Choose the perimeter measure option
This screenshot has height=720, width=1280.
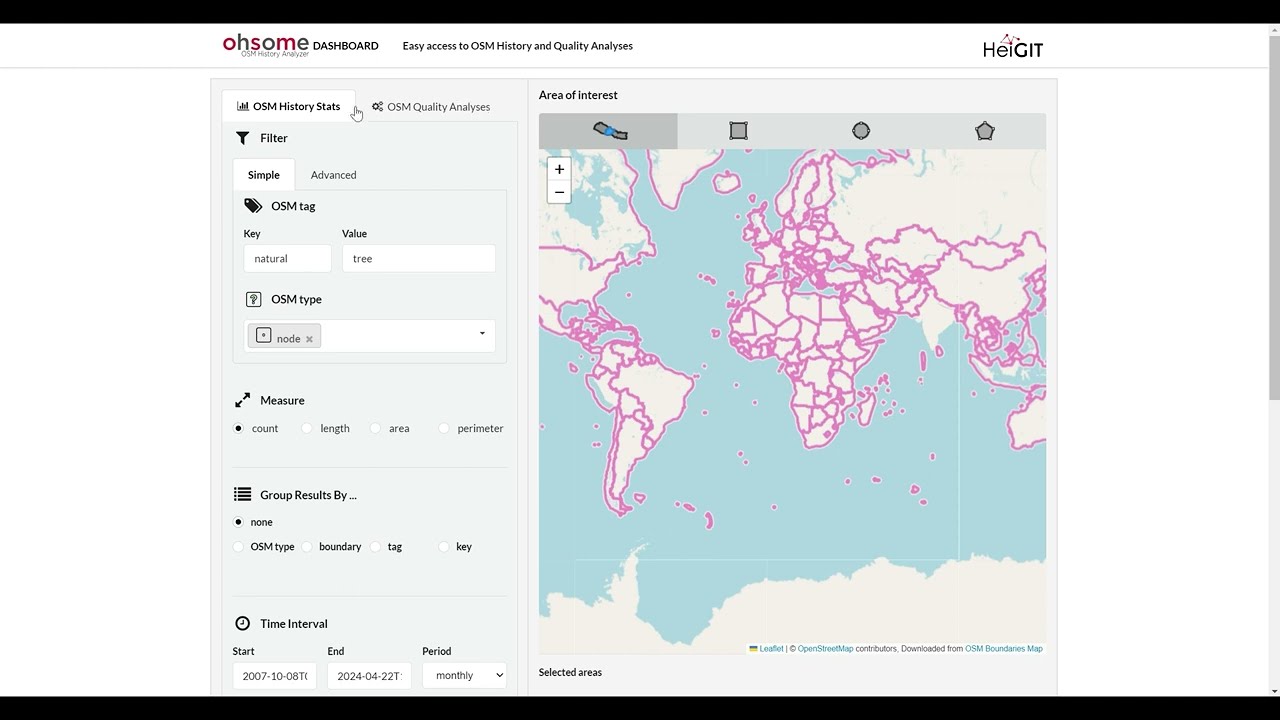click(x=444, y=428)
